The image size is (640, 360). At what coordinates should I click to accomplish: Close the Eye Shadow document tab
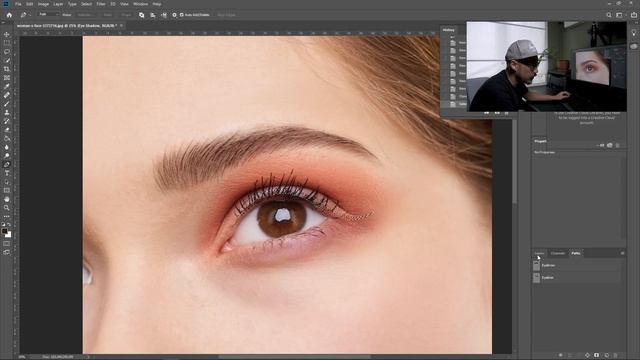121,25
